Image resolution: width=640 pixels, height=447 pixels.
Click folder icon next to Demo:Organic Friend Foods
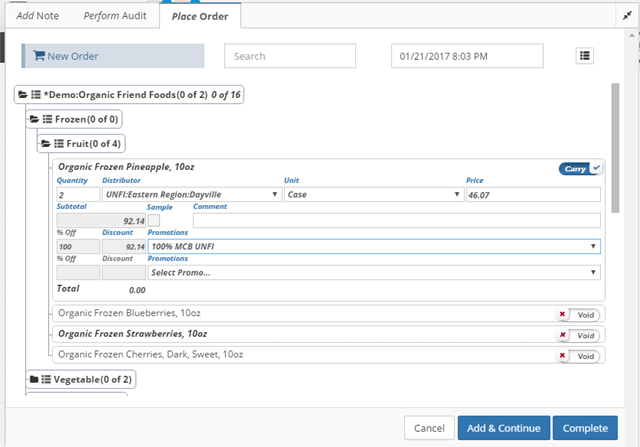click(x=23, y=95)
